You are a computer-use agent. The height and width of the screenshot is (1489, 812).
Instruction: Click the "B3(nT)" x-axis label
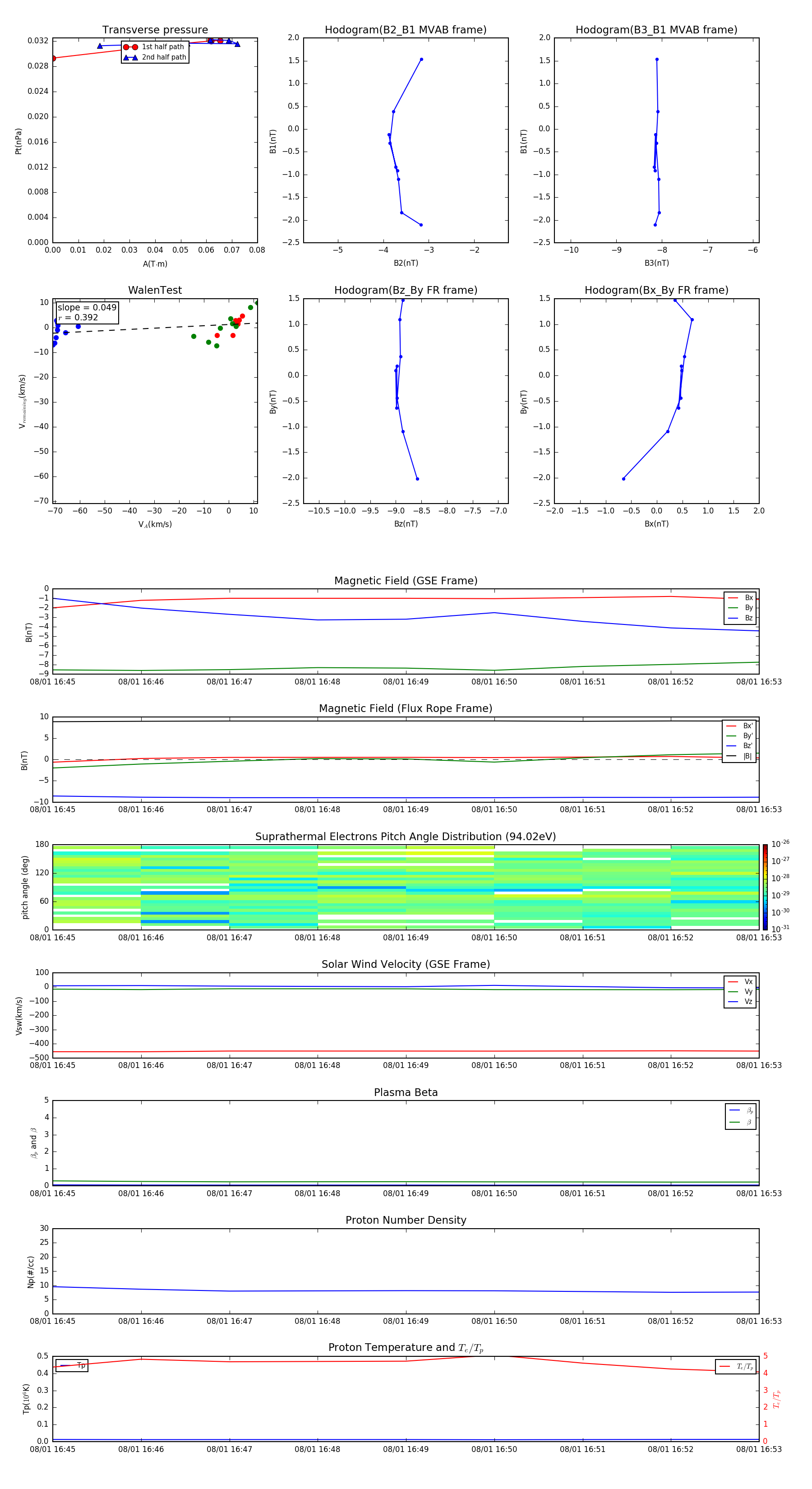coord(656,263)
